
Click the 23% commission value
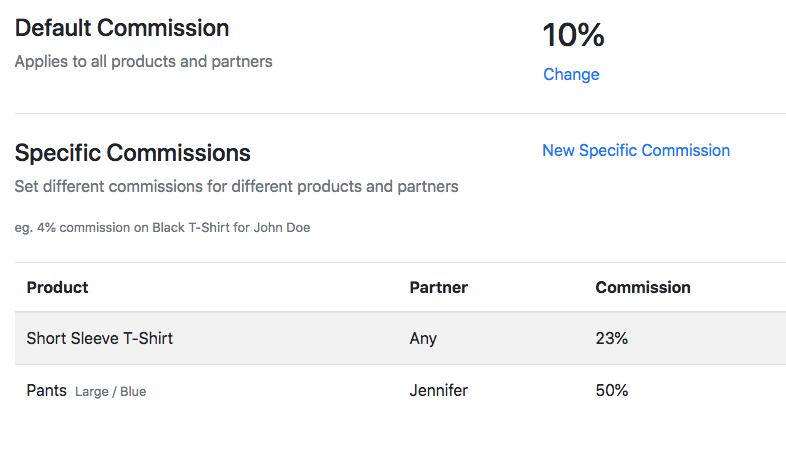point(611,339)
